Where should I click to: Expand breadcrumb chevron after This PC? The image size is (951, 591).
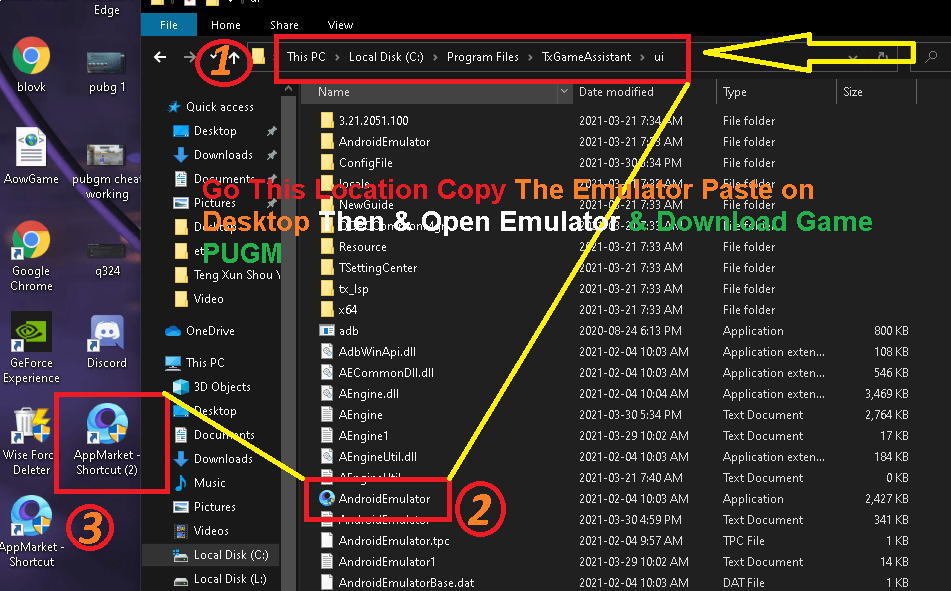click(337, 57)
